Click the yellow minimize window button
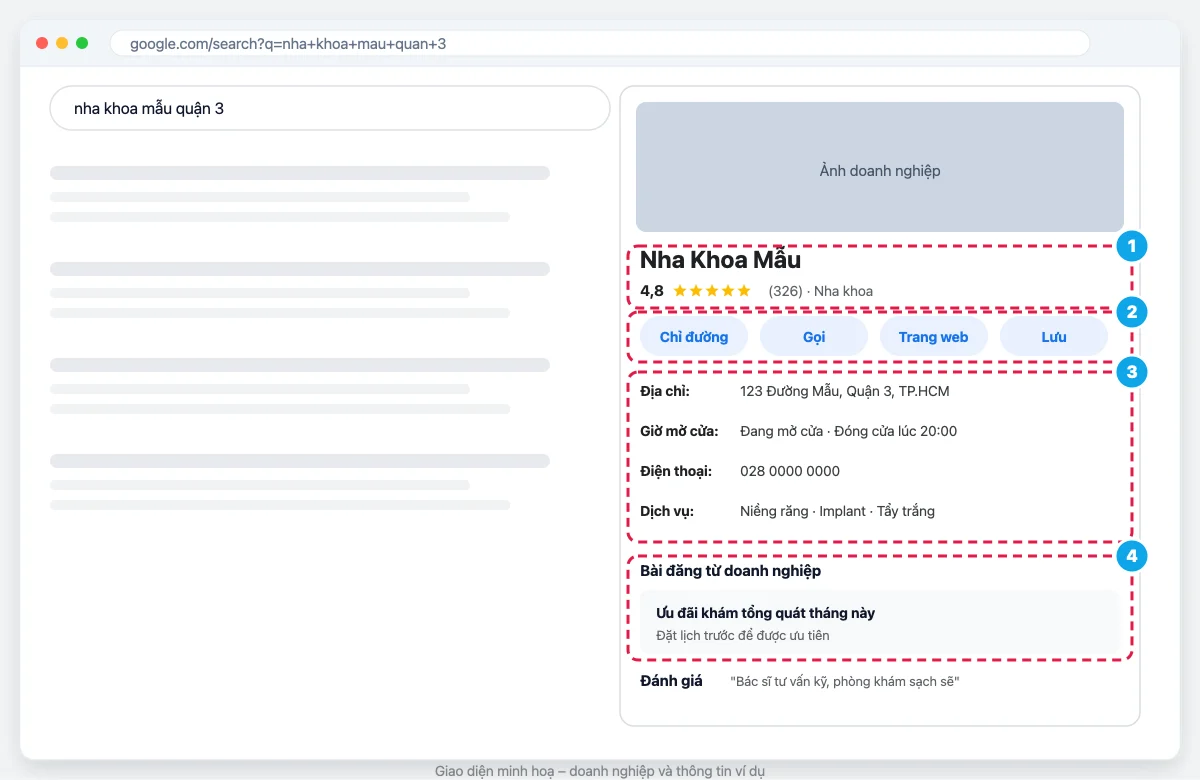 [62, 43]
